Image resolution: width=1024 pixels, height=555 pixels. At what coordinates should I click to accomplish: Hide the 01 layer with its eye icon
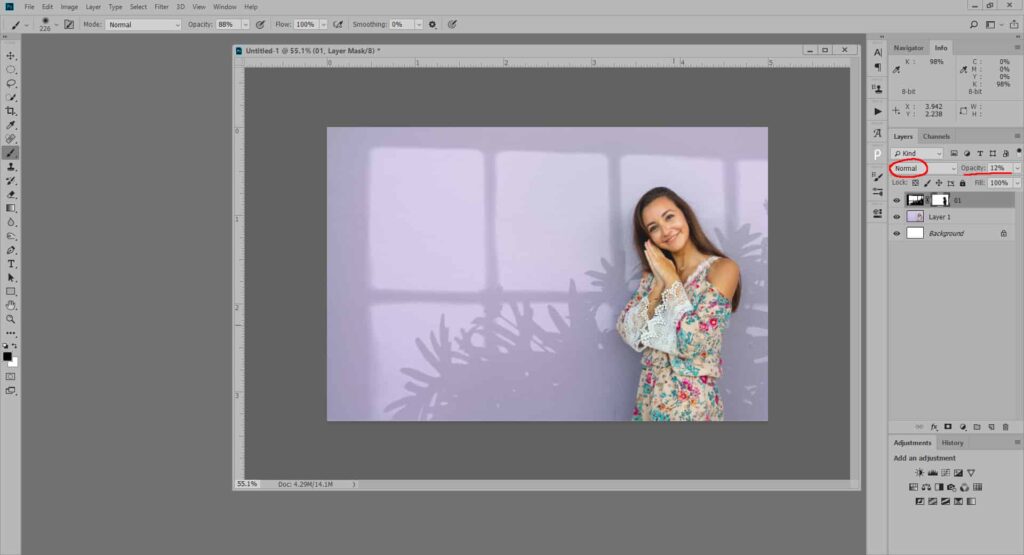897,200
